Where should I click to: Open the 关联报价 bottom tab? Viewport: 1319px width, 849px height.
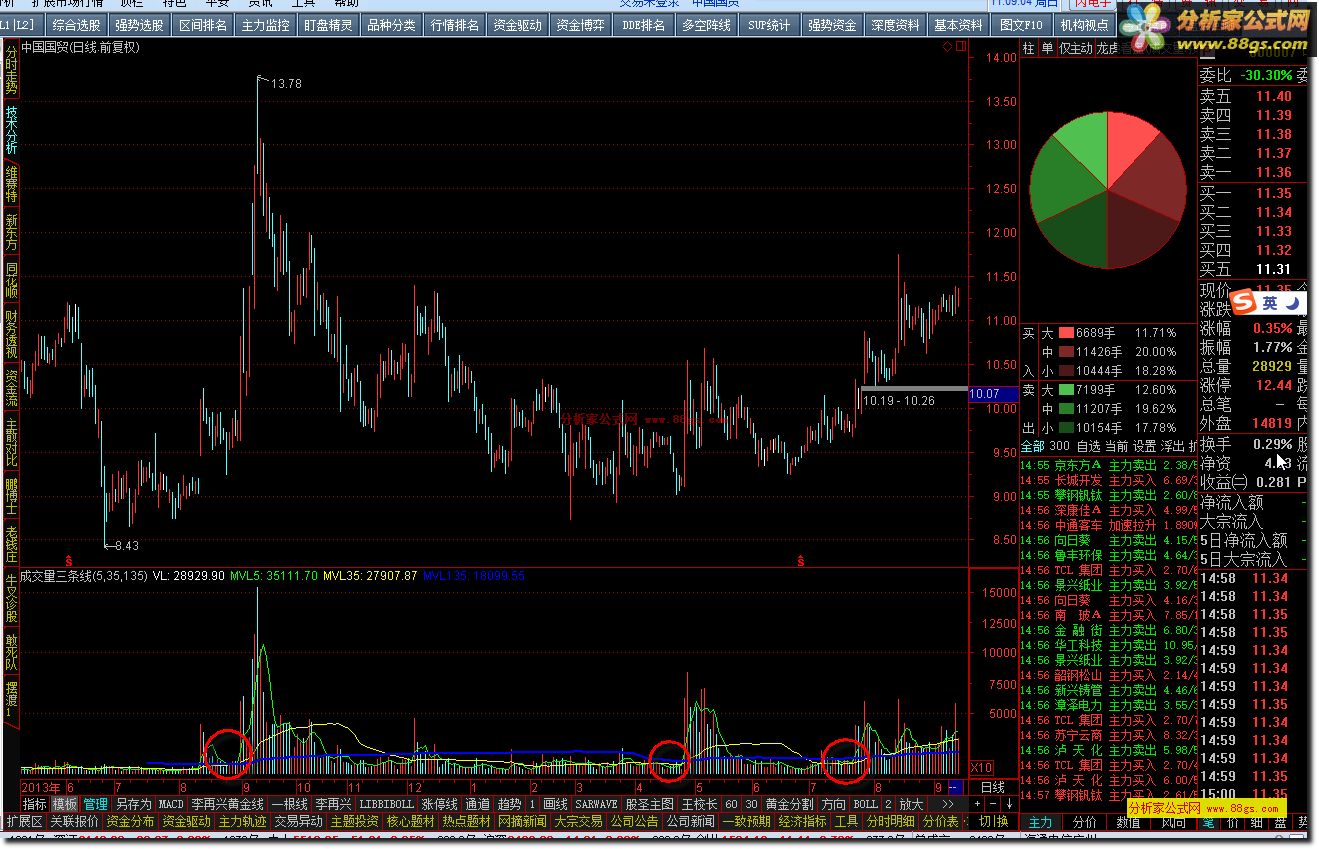coord(74,822)
